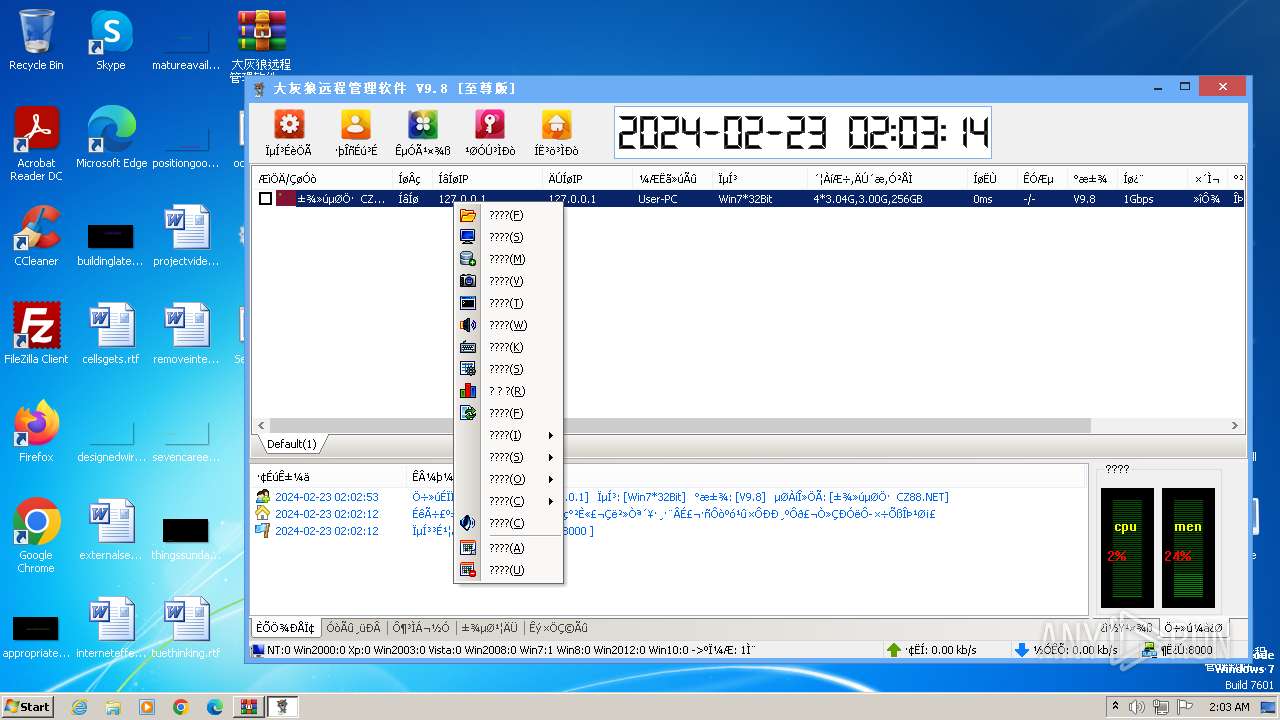Select the green refresh arrows (F) menu entry

tap(508, 413)
